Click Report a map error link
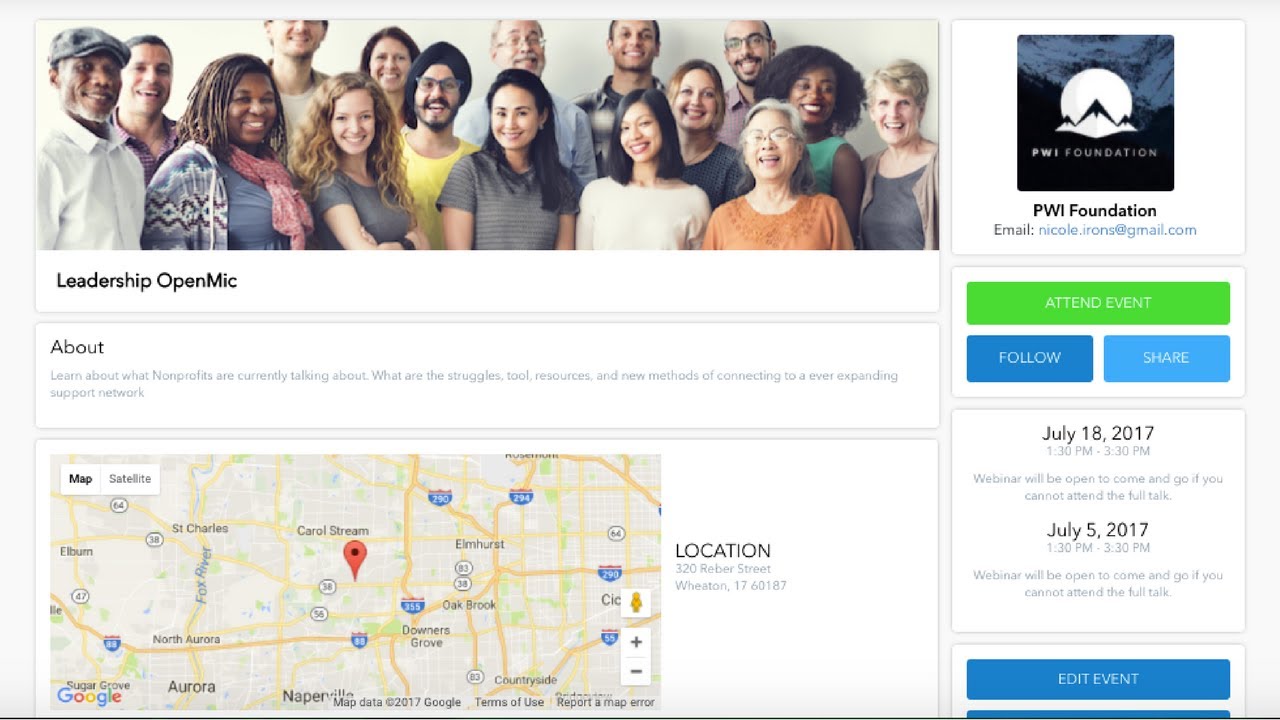1280x720 pixels. (x=606, y=702)
